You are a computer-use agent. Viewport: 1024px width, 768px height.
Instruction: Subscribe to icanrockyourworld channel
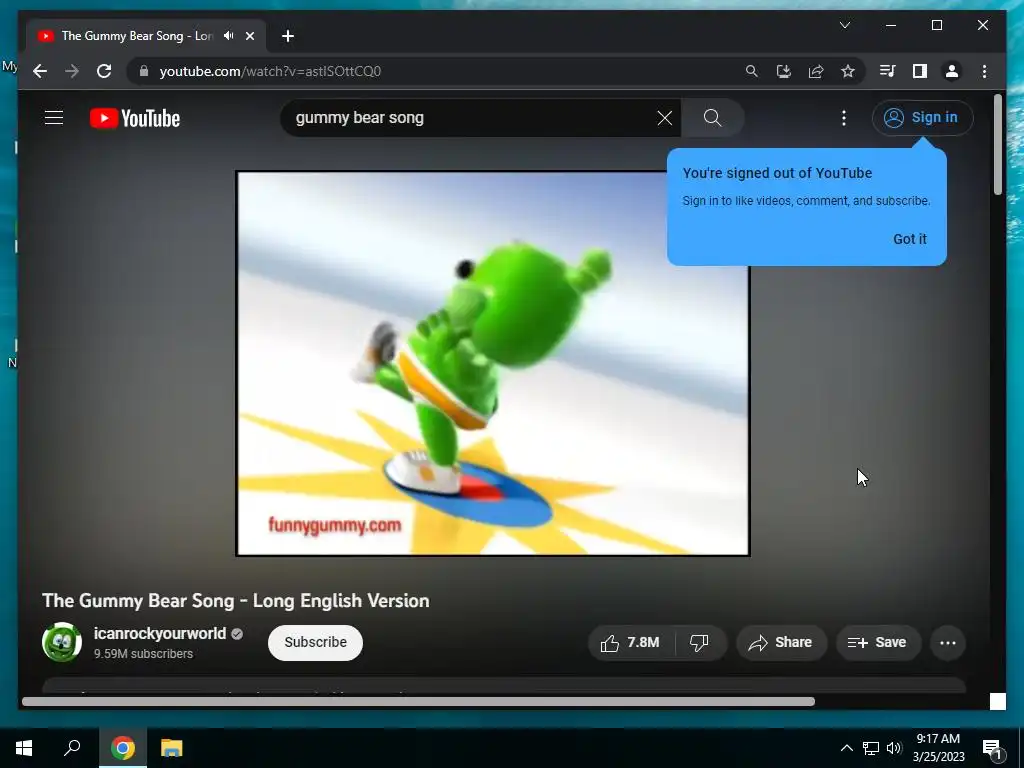click(315, 643)
